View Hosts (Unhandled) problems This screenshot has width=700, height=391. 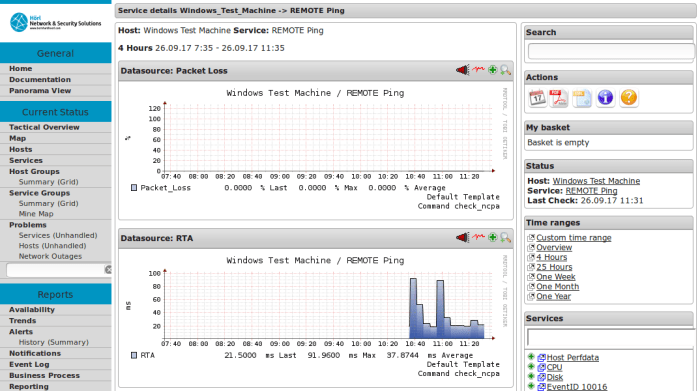pos(52,245)
